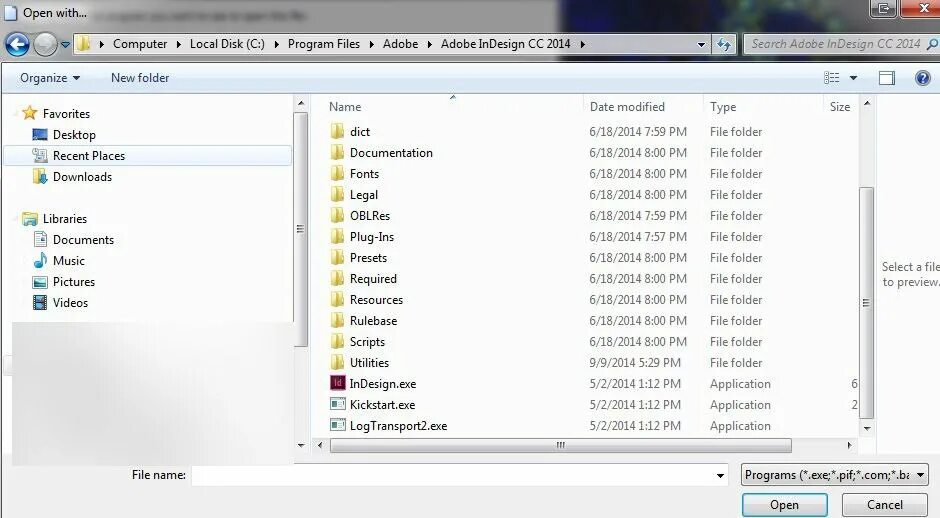Viewport: 940px width, 518px height.
Task: Select the Documentation folder icon
Action: tap(338, 152)
